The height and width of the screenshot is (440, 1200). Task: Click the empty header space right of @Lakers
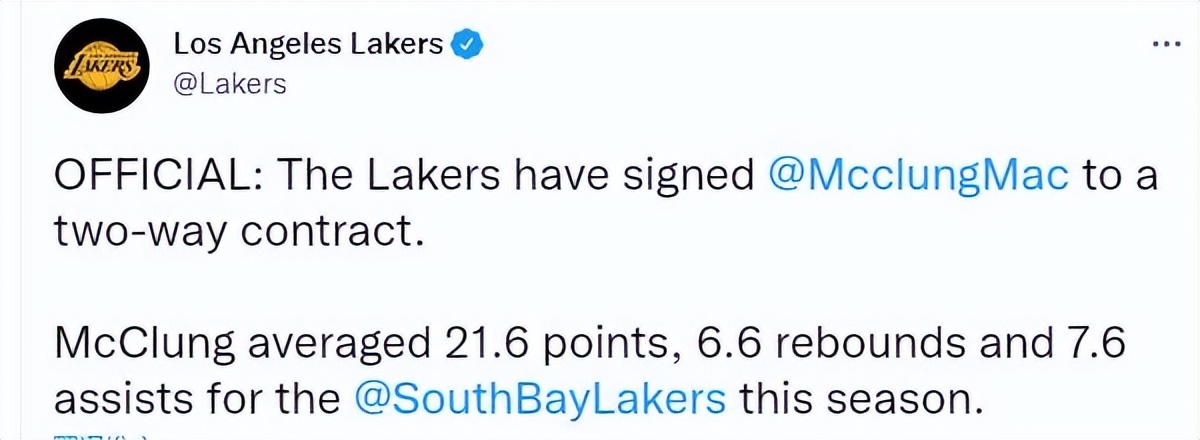700,84
